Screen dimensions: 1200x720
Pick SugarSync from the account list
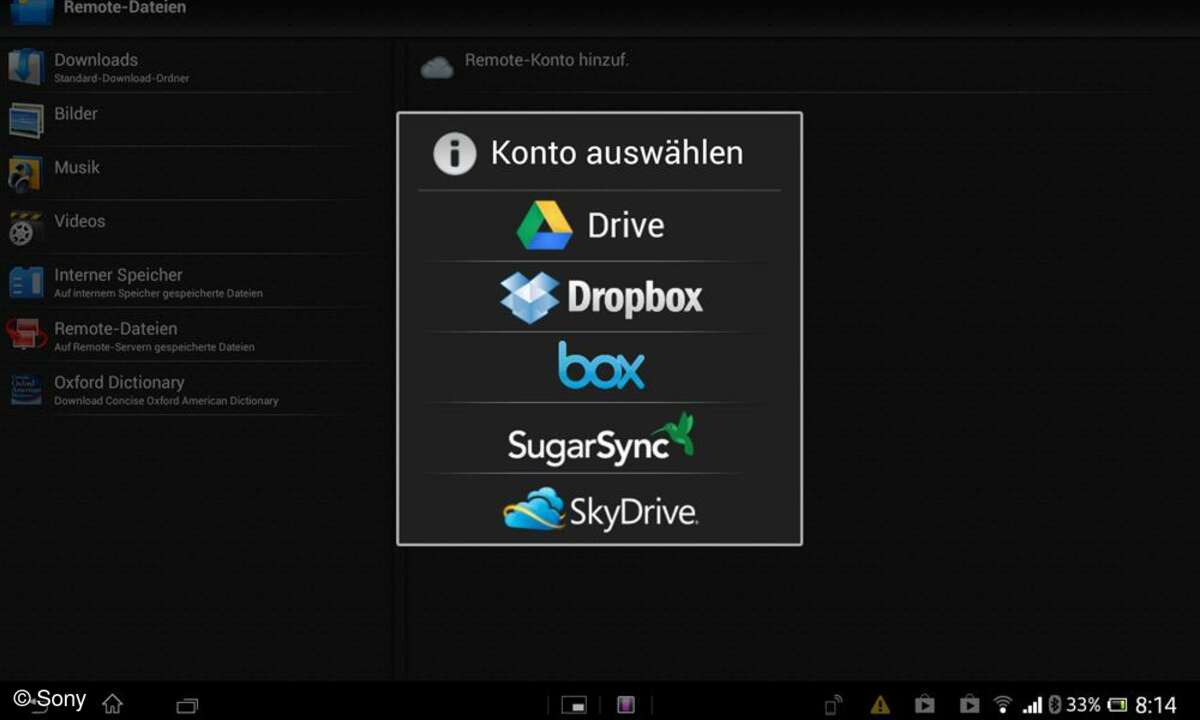pyautogui.click(x=599, y=438)
